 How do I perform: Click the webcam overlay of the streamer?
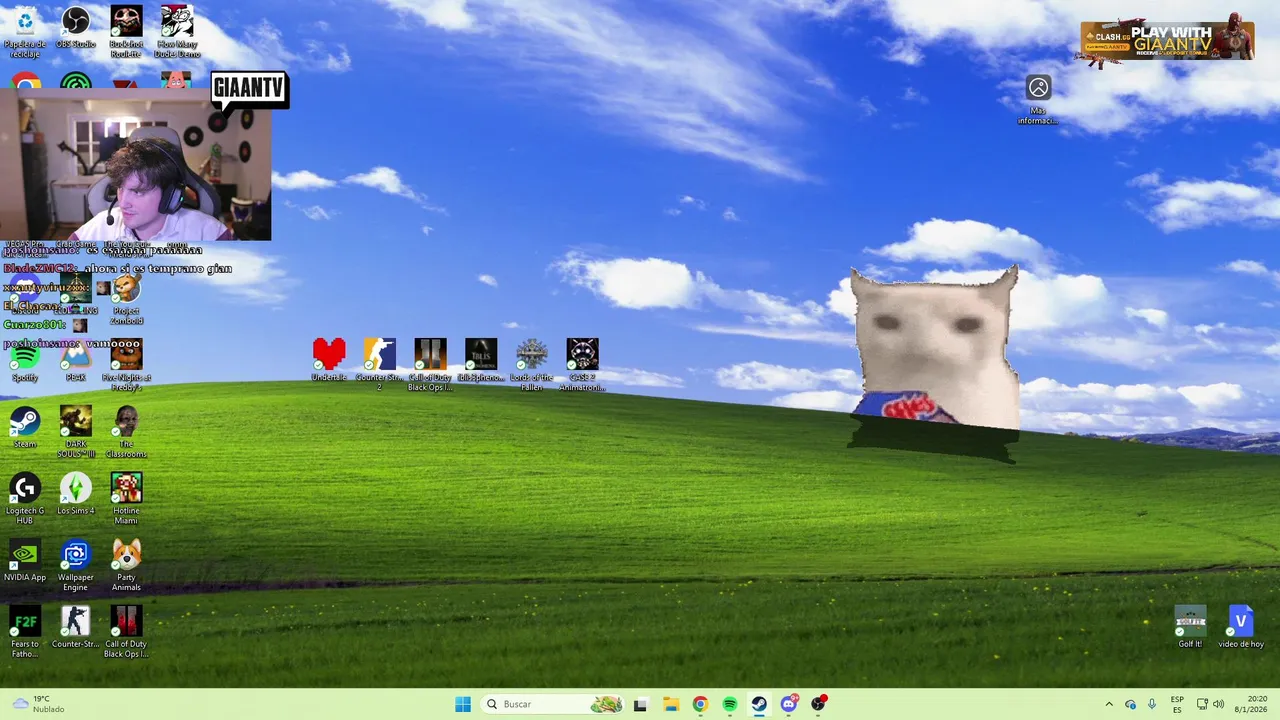(x=135, y=165)
